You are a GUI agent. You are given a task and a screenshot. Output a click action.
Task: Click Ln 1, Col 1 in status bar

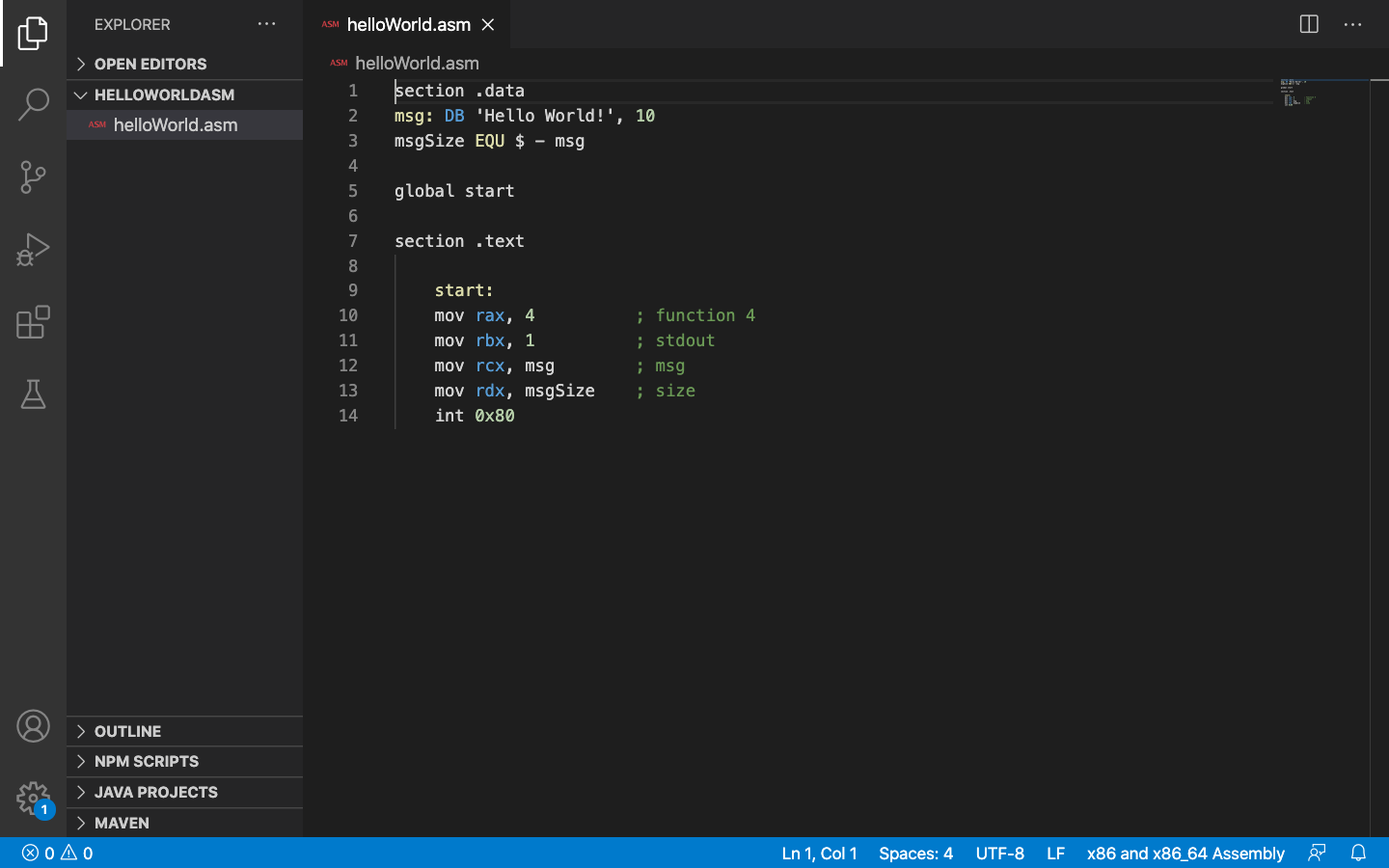point(819,853)
